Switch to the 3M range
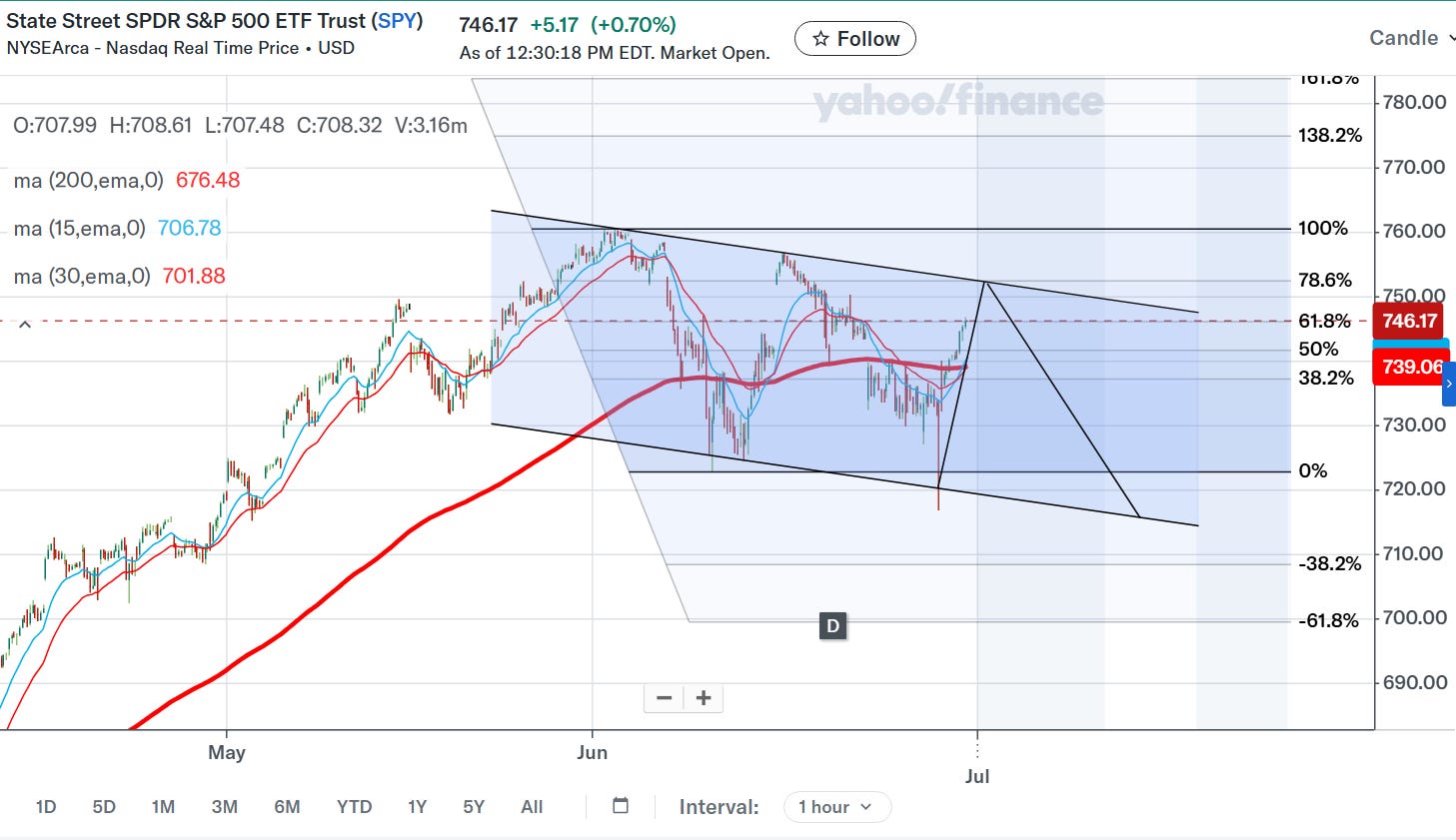This screenshot has width=1456, height=840. coord(225,807)
